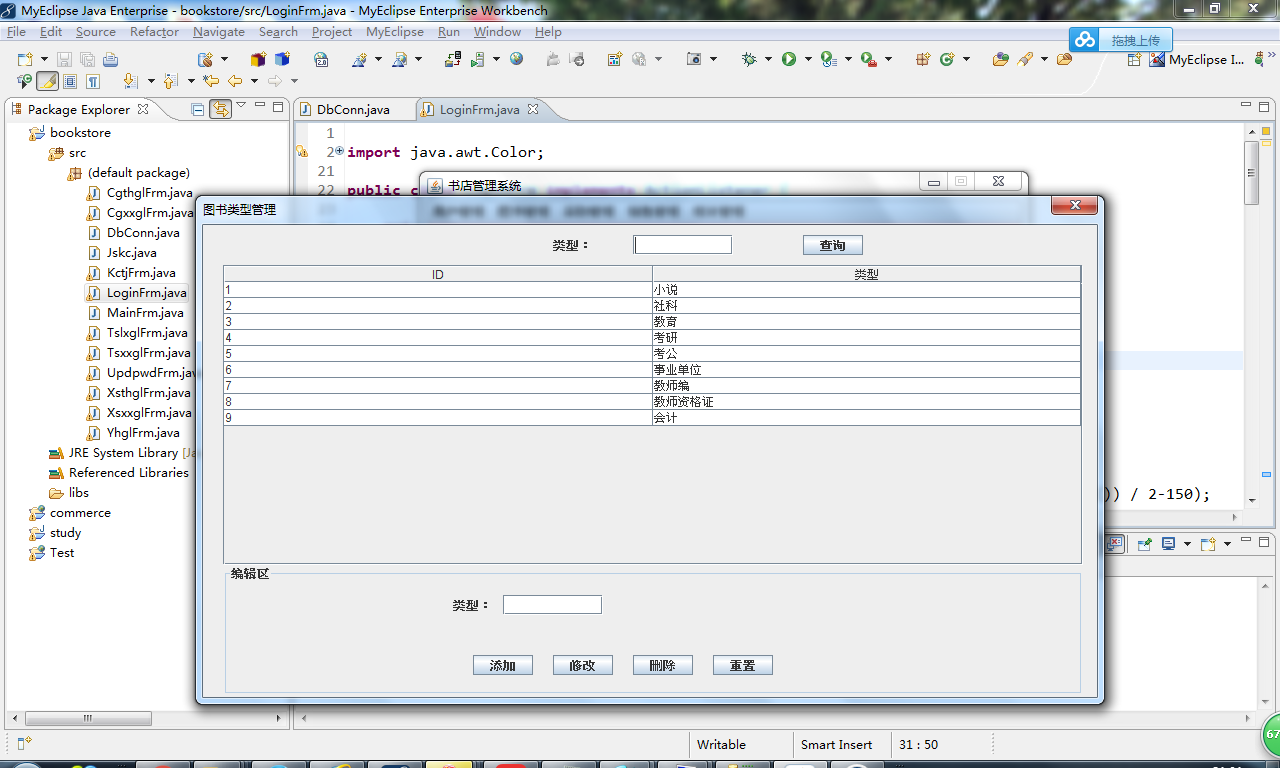Screen dimensions: 1280x768
Task: Click the Back navigation arrow
Action: pos(235,81)
